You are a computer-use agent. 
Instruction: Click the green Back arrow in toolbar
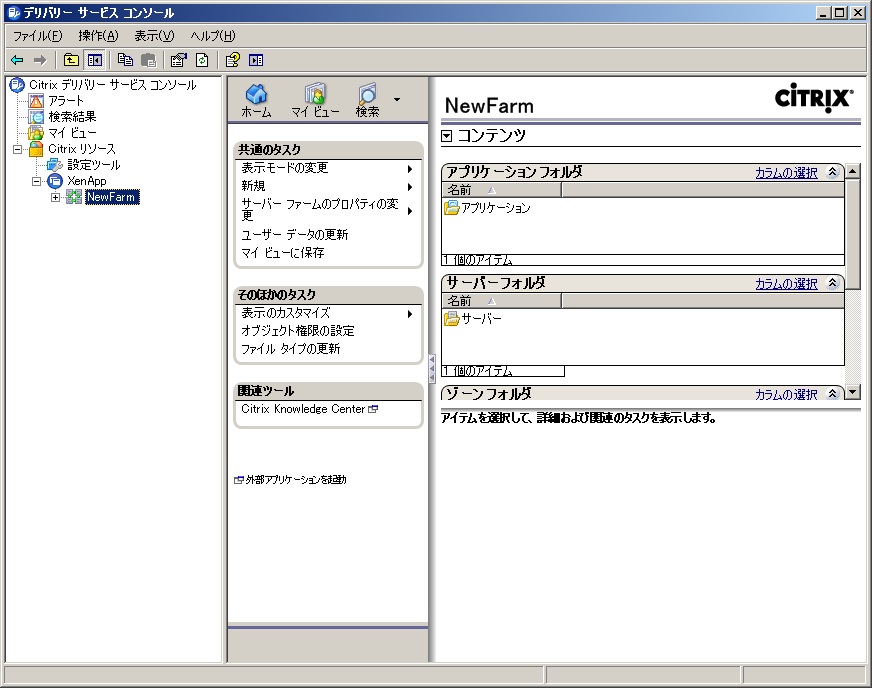pos(17,60)
